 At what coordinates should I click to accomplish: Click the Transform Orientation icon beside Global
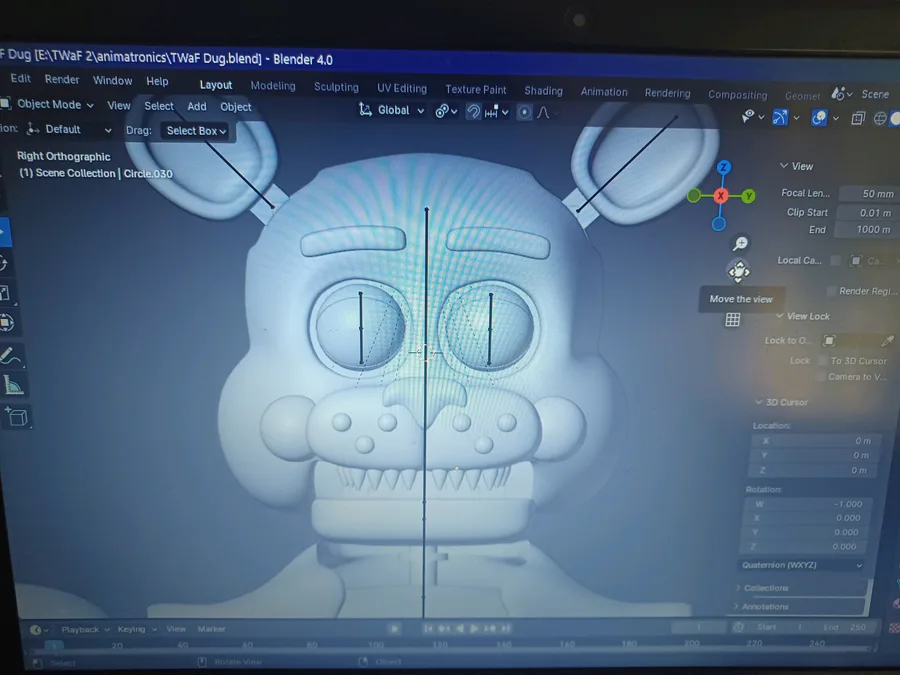coord(365,109)
